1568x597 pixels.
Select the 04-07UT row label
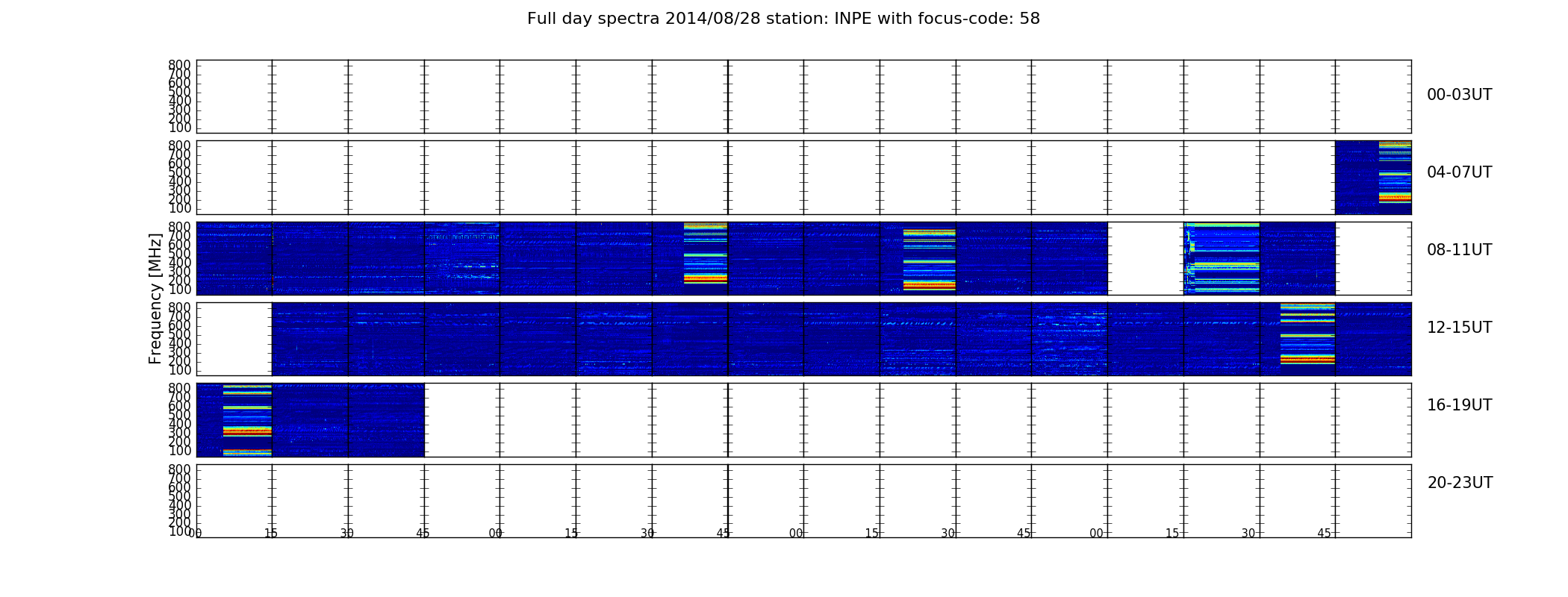(x=1459, y=172)
